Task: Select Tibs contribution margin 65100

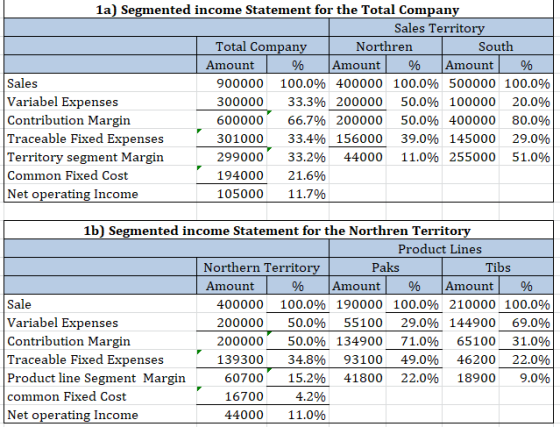Action: click(x=471, y=341)
